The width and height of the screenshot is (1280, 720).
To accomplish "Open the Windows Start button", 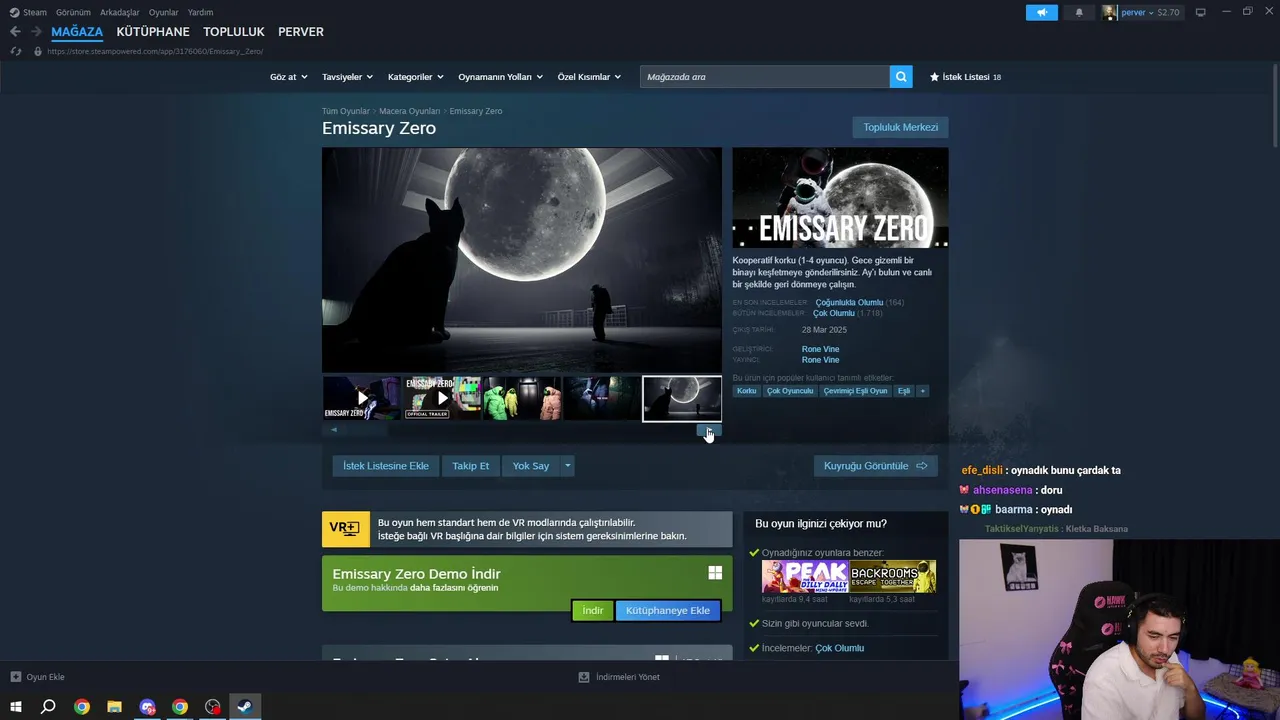I will click(x=16, y=707).
